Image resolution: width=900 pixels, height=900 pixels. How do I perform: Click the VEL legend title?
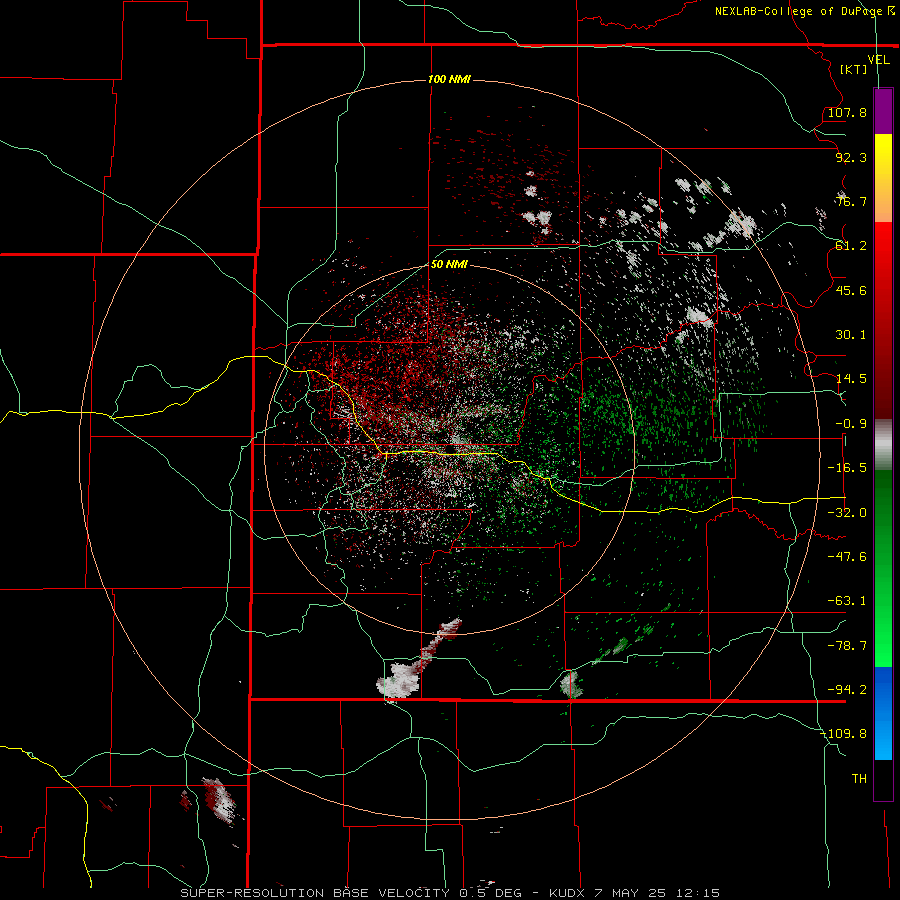click(x=878, y=60)
